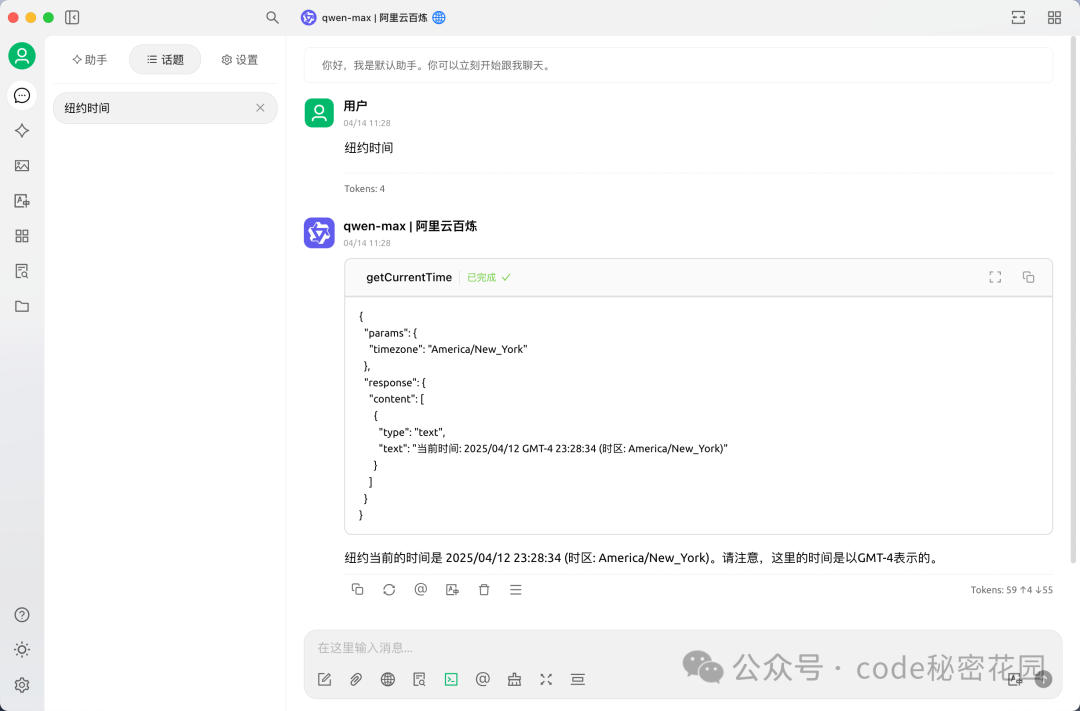Collapse the getCurrentTime tool call block
Viewport: 1080px width, 711px height.
tap(698, 278)
